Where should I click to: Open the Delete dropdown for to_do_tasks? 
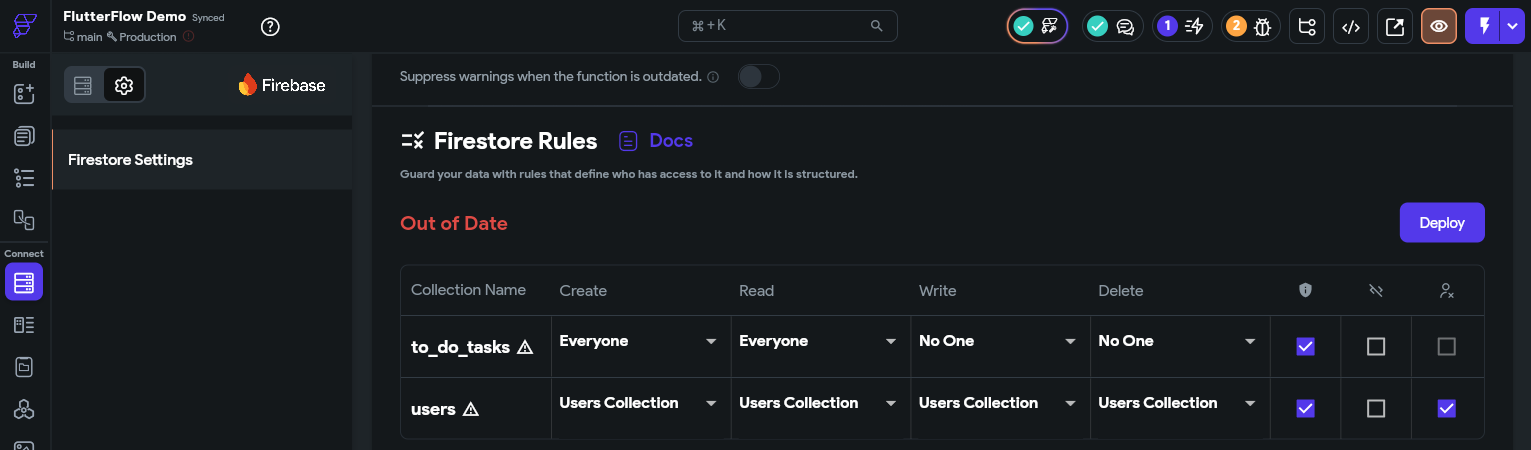point(1178,341)
